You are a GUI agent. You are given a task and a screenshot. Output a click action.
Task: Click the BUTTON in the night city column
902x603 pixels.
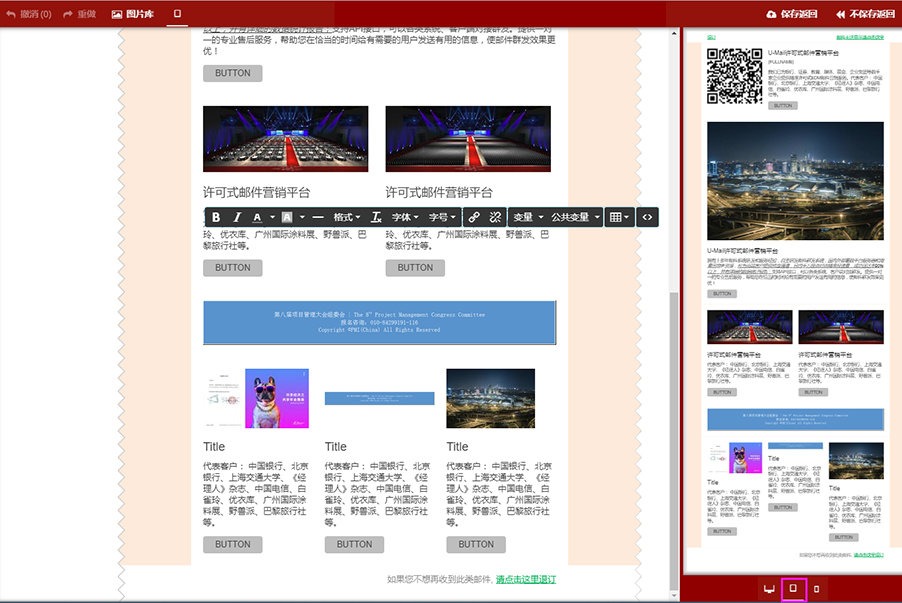pos(476,544)
